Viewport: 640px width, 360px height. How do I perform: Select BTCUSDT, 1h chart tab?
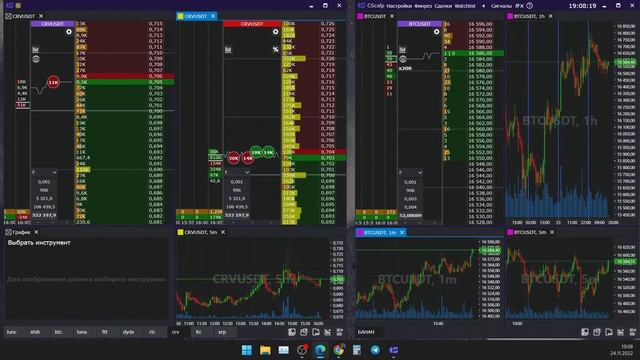(x=529, y=16)
